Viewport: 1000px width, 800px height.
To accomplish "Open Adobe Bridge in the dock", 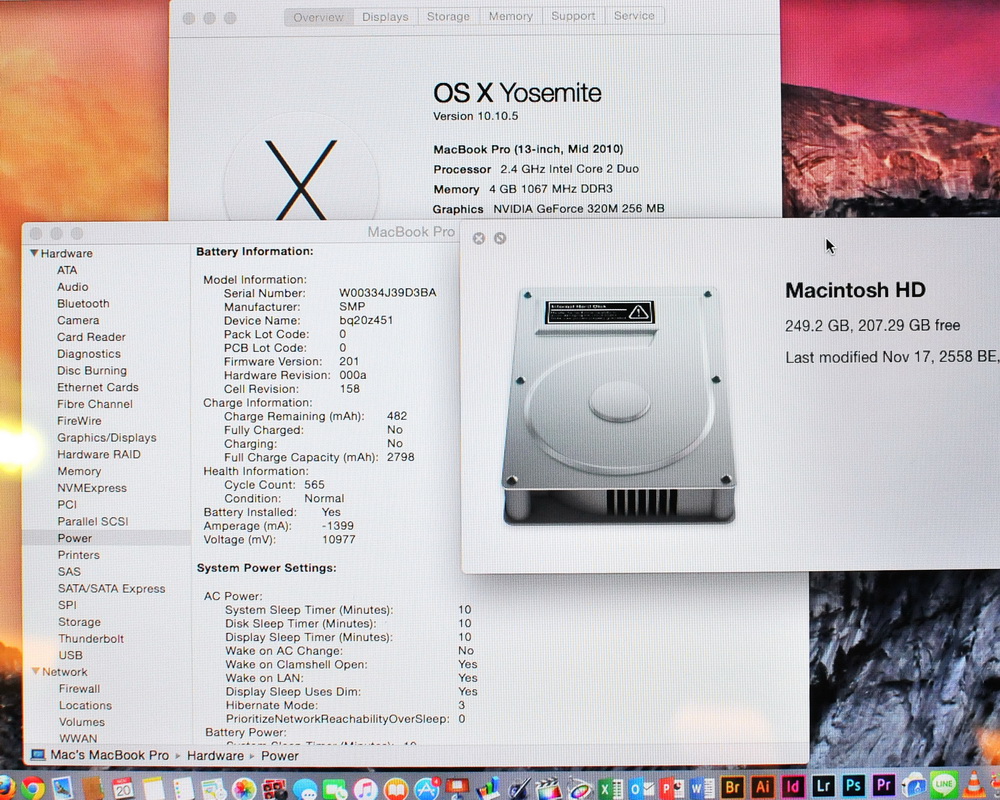I will pyautogui.click(x=733, y=787).
